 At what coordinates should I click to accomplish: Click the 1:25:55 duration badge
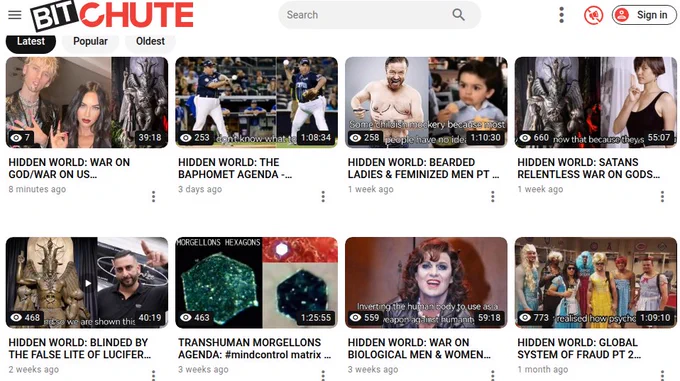(x=316, y=318)
